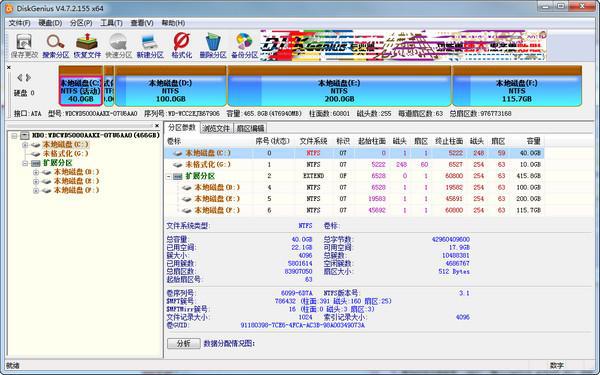The image size is (600, 375).
Task: Click the drive icon in the table's 本地磁盘(F:) row
Action: [x=186, y=210]
